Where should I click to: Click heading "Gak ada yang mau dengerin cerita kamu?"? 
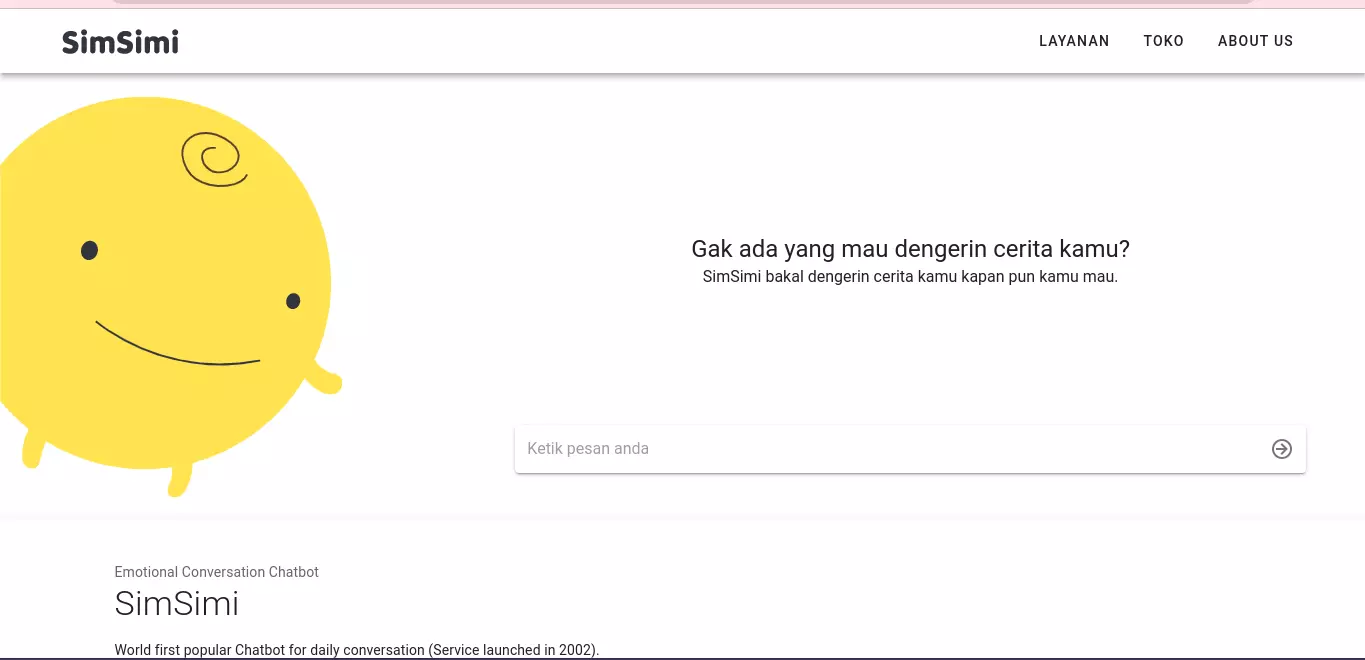(910, 249)
